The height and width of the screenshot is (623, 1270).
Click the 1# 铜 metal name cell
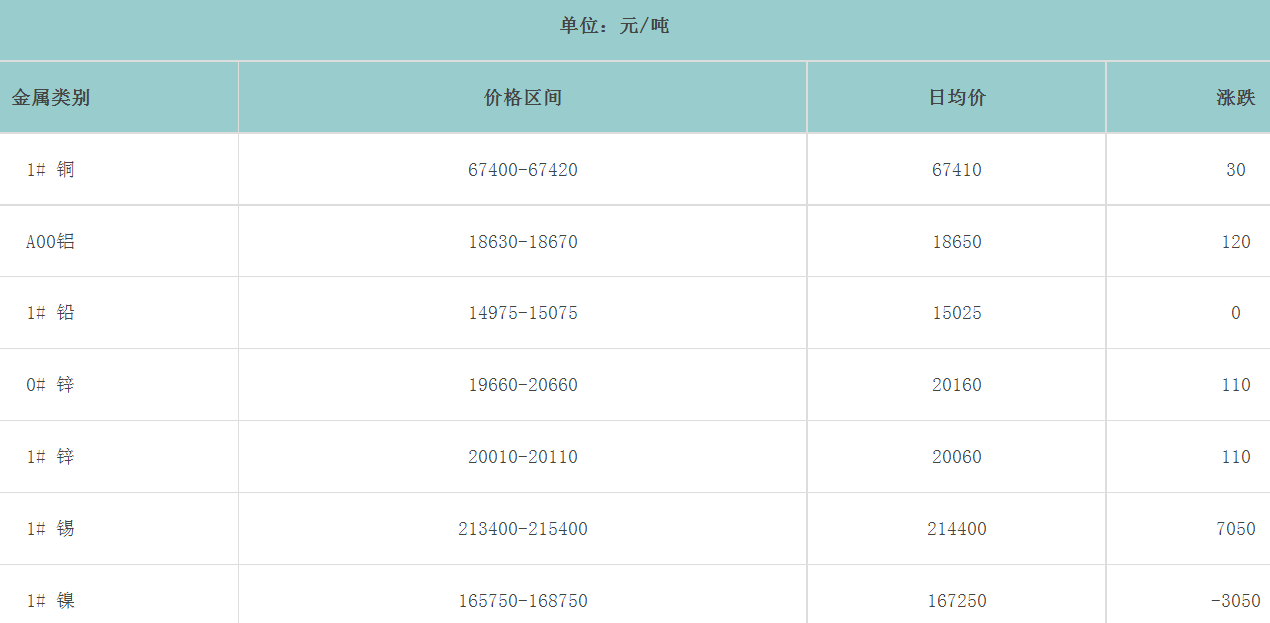50,170
